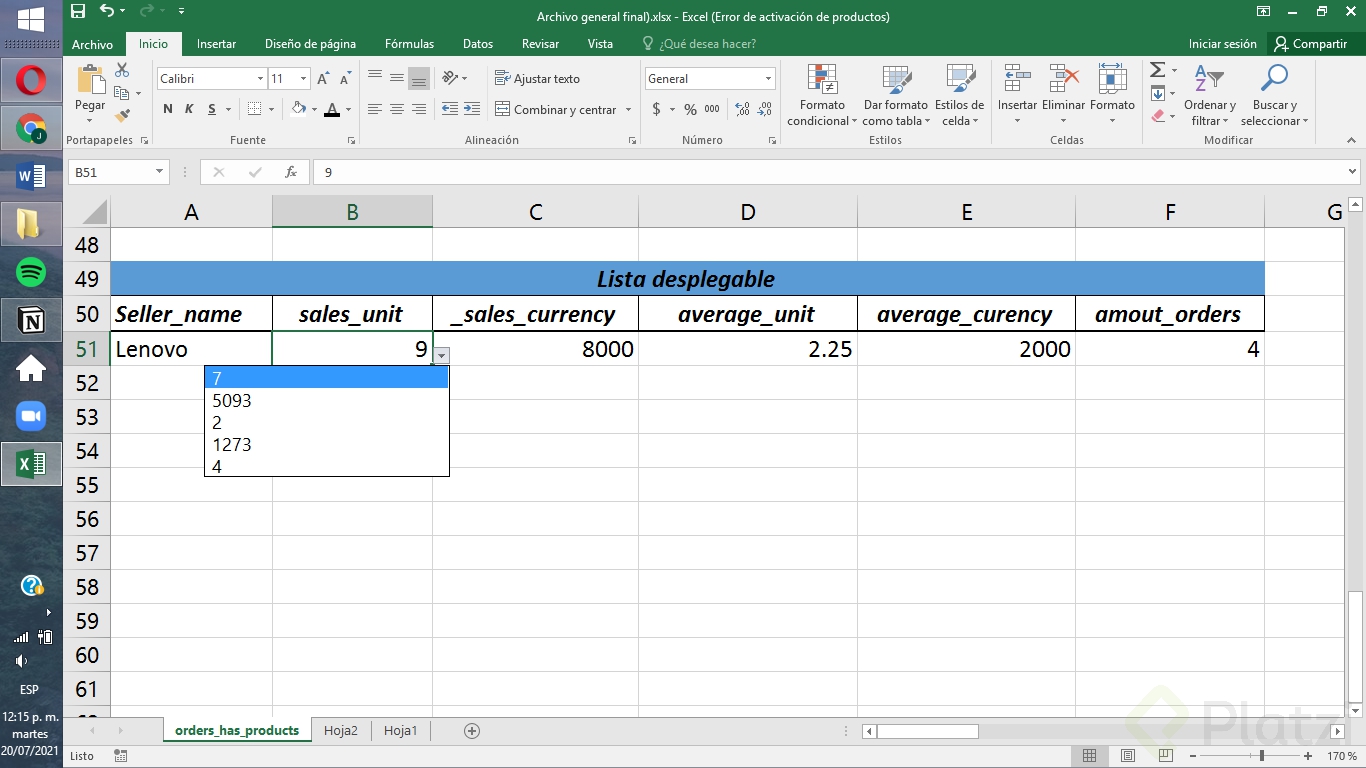Click cell with value 8000
1366x768 pixels.
[x=535, y=349]
